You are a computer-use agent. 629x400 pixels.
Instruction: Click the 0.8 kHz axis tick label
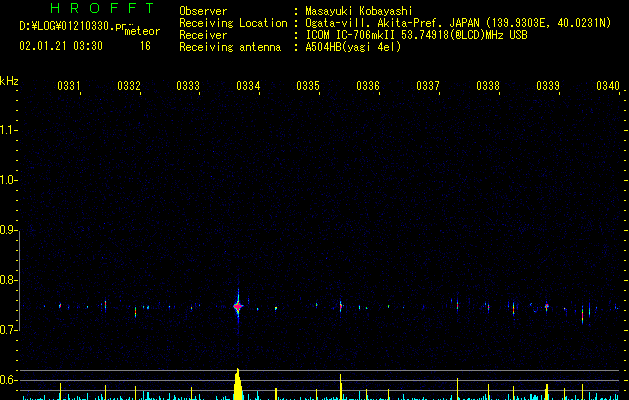(8, 280)
